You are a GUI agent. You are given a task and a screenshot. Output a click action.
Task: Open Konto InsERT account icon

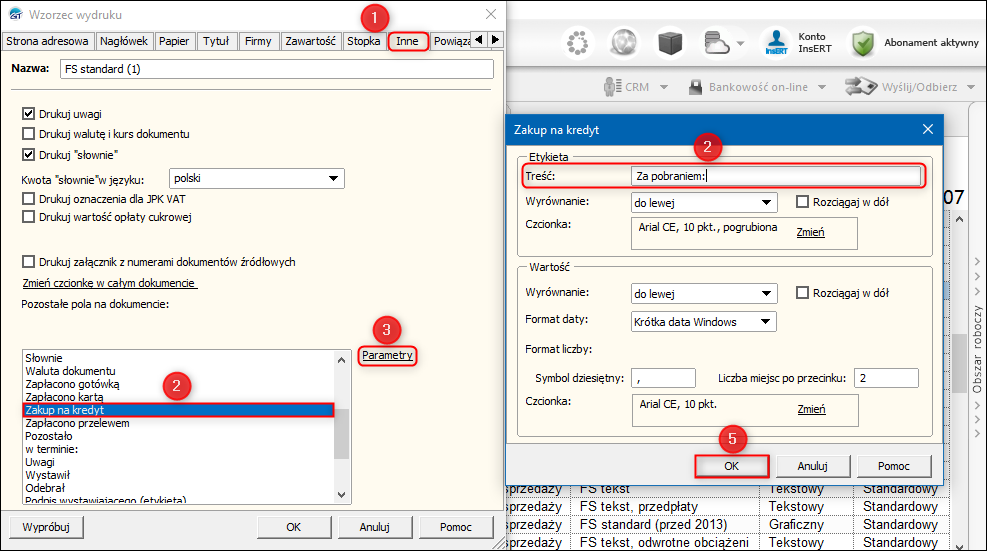[776, 43]
